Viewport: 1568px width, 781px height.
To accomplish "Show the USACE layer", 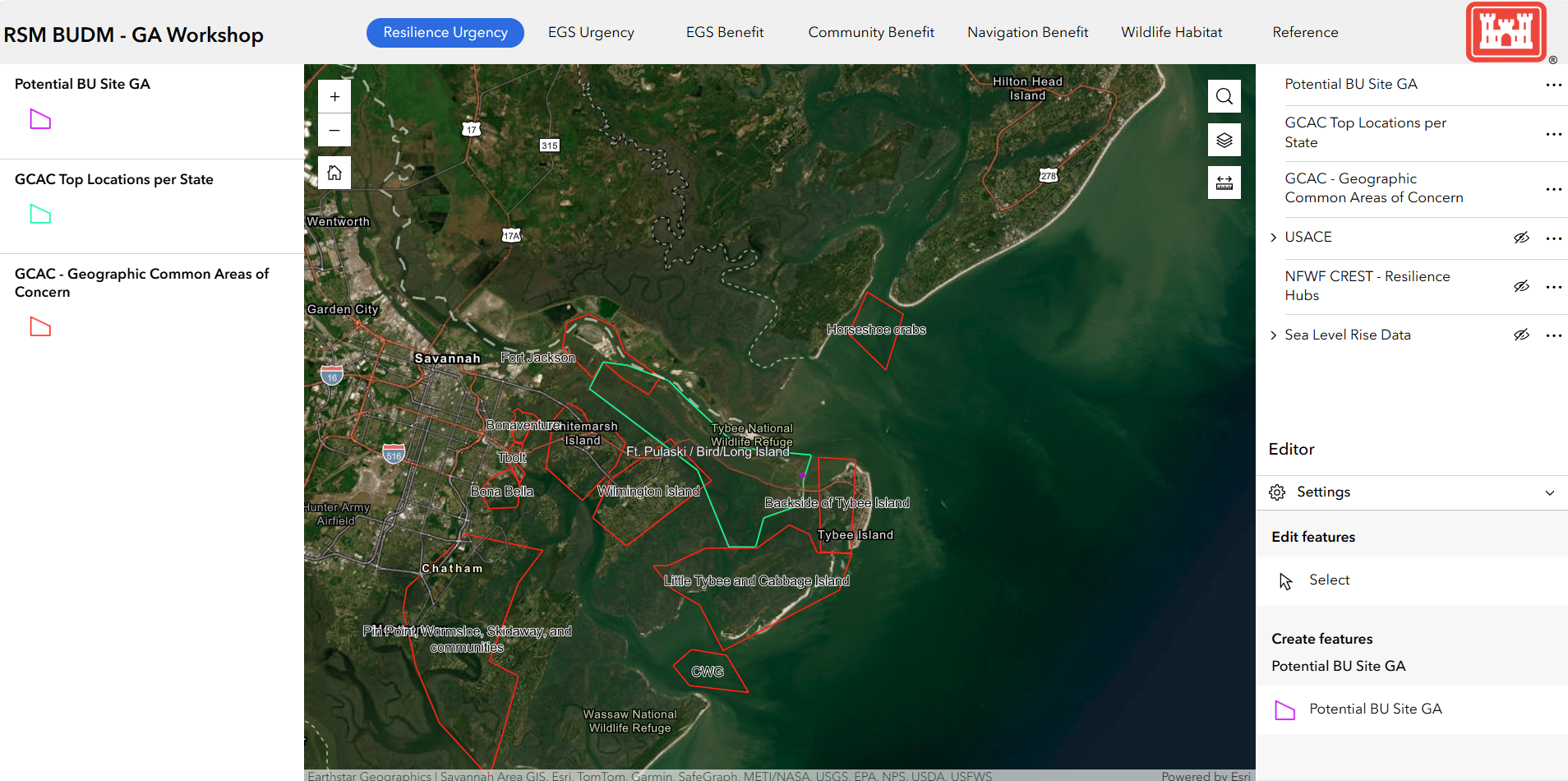I will click(1521, 238).
